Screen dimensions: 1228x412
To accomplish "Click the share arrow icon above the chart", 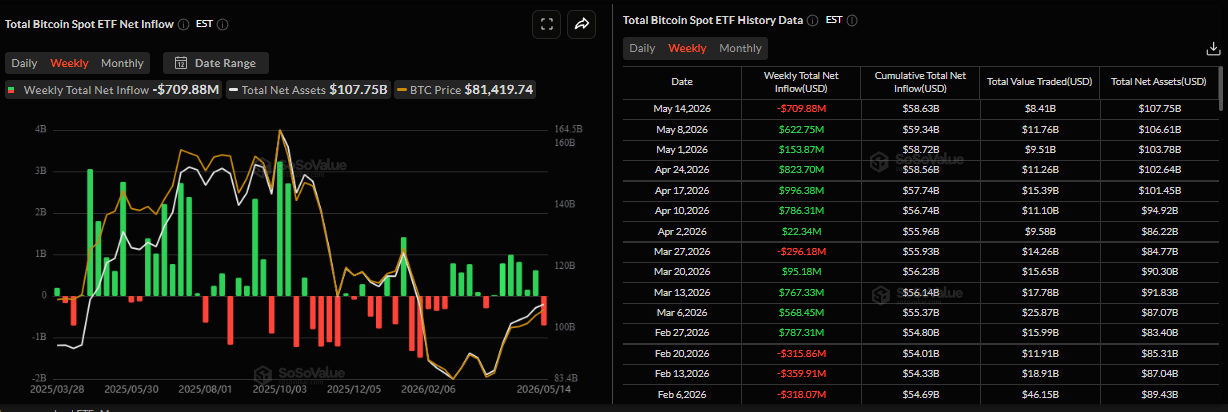I will (581, 25).
